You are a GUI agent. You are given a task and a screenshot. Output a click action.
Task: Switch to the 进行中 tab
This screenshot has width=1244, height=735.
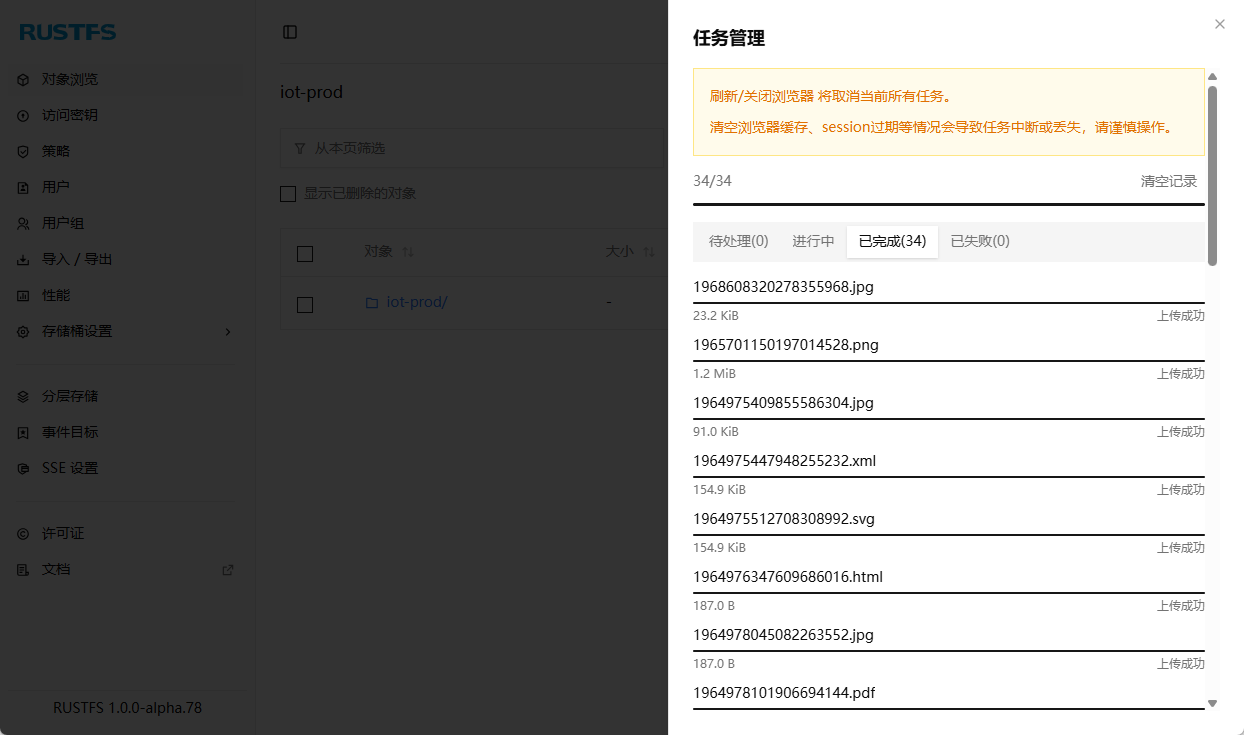(x=813, y=241)
